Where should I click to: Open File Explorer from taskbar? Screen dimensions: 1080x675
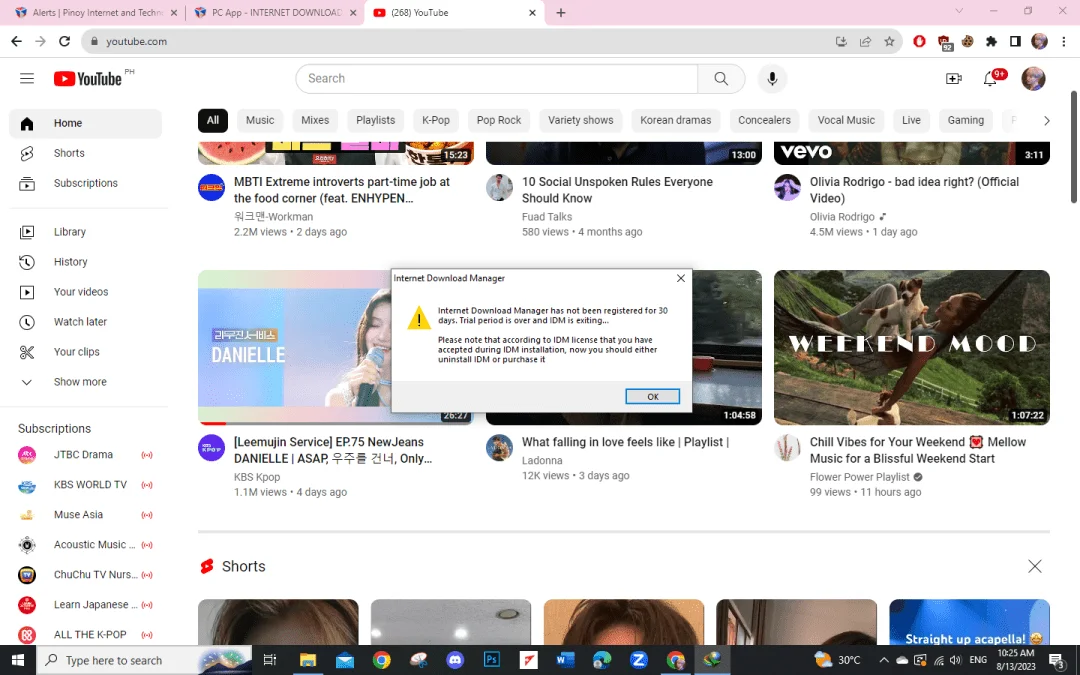point(307,660)
